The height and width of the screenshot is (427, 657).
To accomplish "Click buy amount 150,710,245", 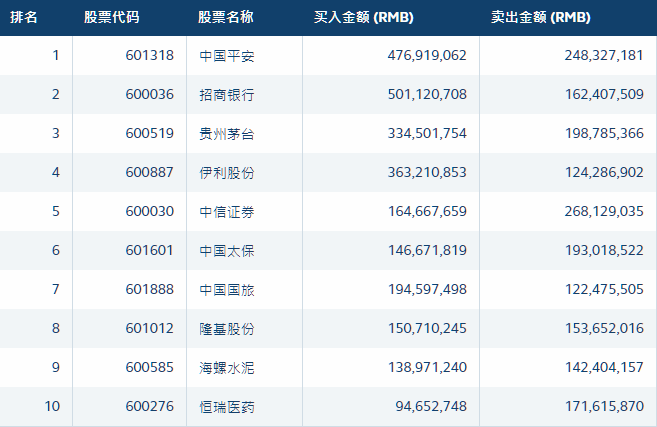I will [427, 328].
